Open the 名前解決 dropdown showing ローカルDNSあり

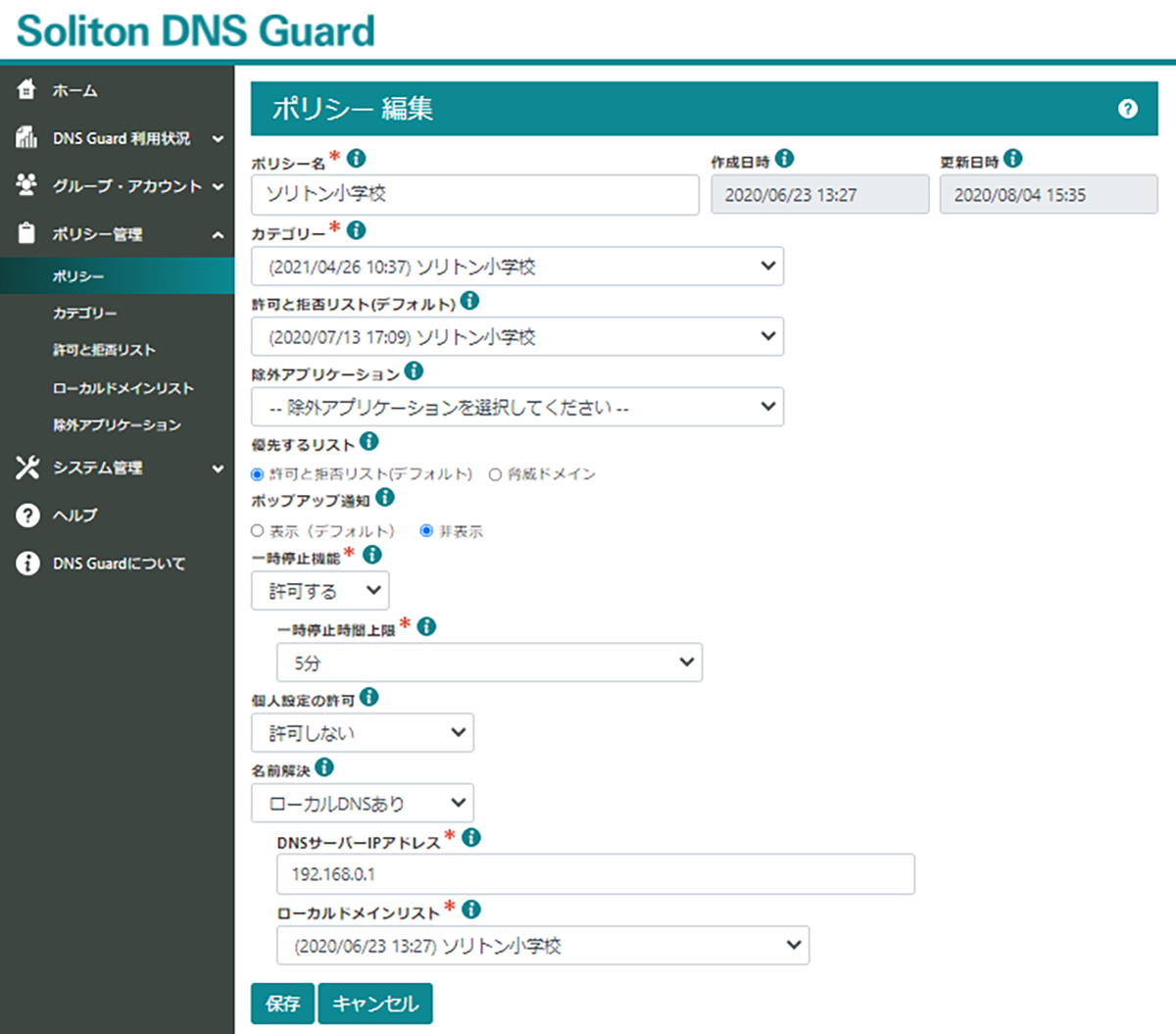pyautogui.click(x=363, y=804)
